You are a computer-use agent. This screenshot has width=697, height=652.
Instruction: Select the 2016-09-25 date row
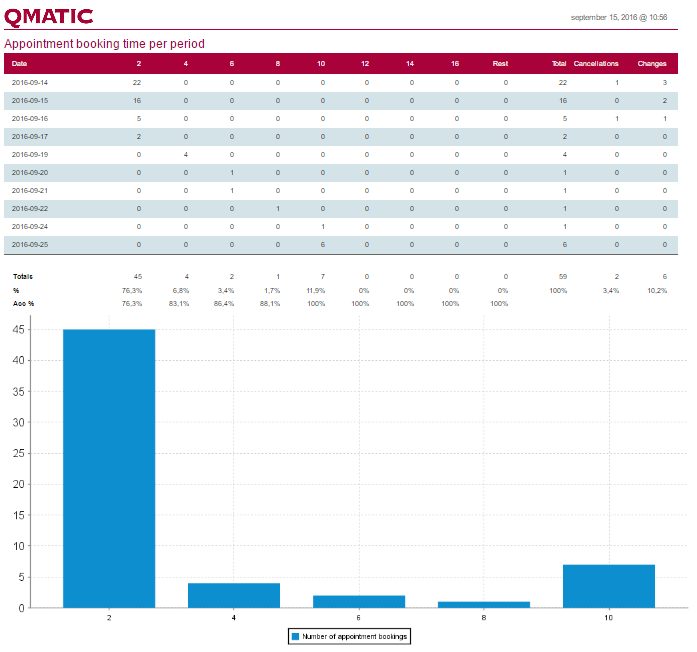pyautogui.click(x=30, y=244)
